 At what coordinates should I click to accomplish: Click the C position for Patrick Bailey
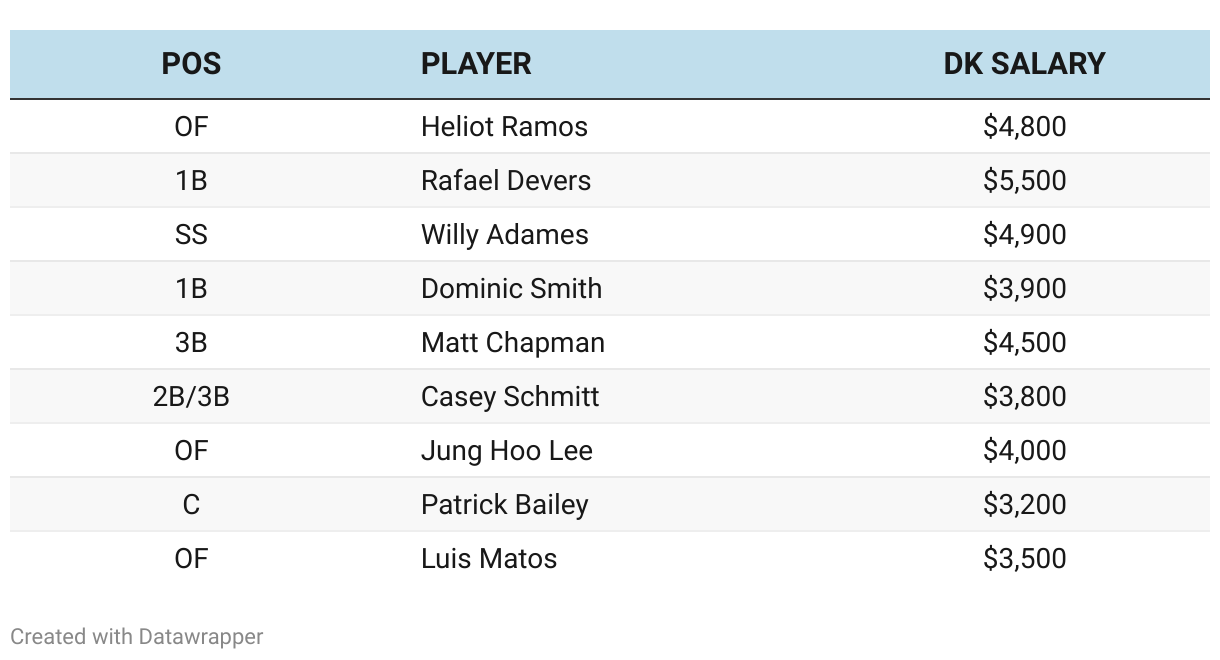(191, 504)
